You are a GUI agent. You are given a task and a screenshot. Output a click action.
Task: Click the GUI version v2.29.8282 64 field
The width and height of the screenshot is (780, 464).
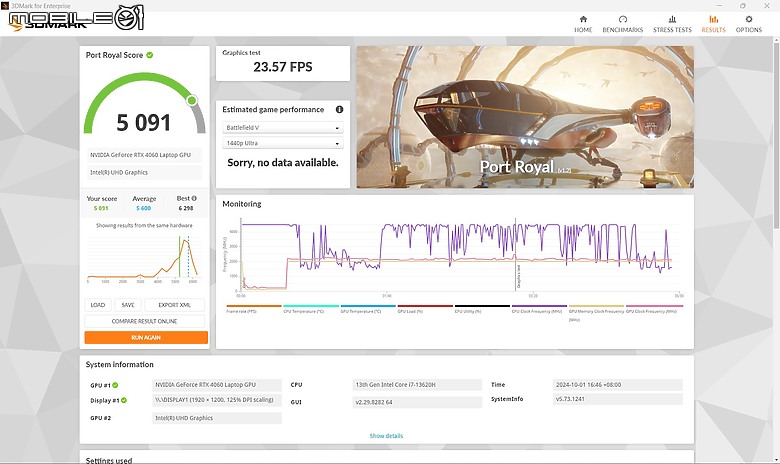point(417,402)
